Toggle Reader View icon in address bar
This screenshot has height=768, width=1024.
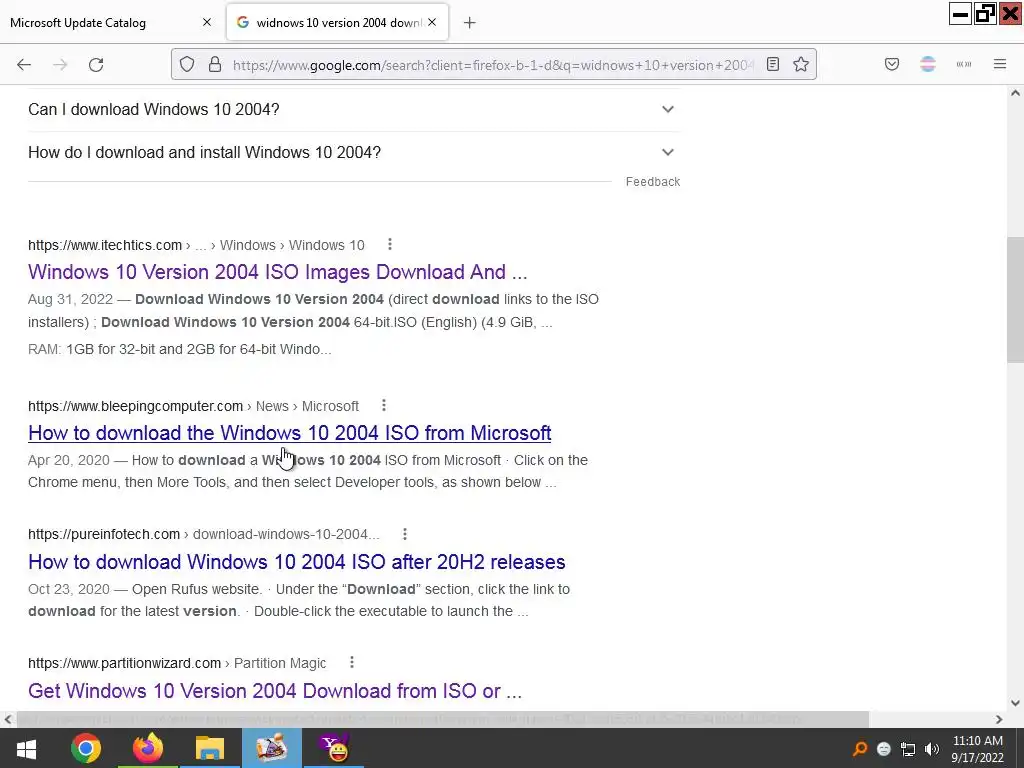773,64
